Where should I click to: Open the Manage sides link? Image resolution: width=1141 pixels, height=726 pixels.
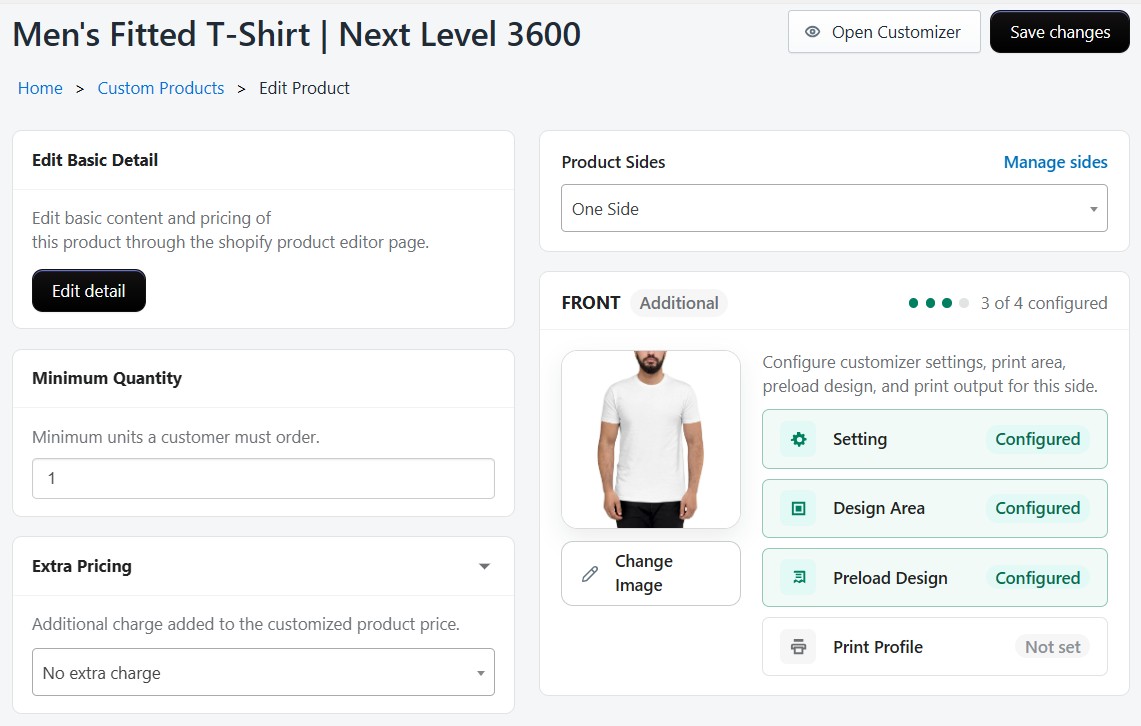pos(1055,161)
